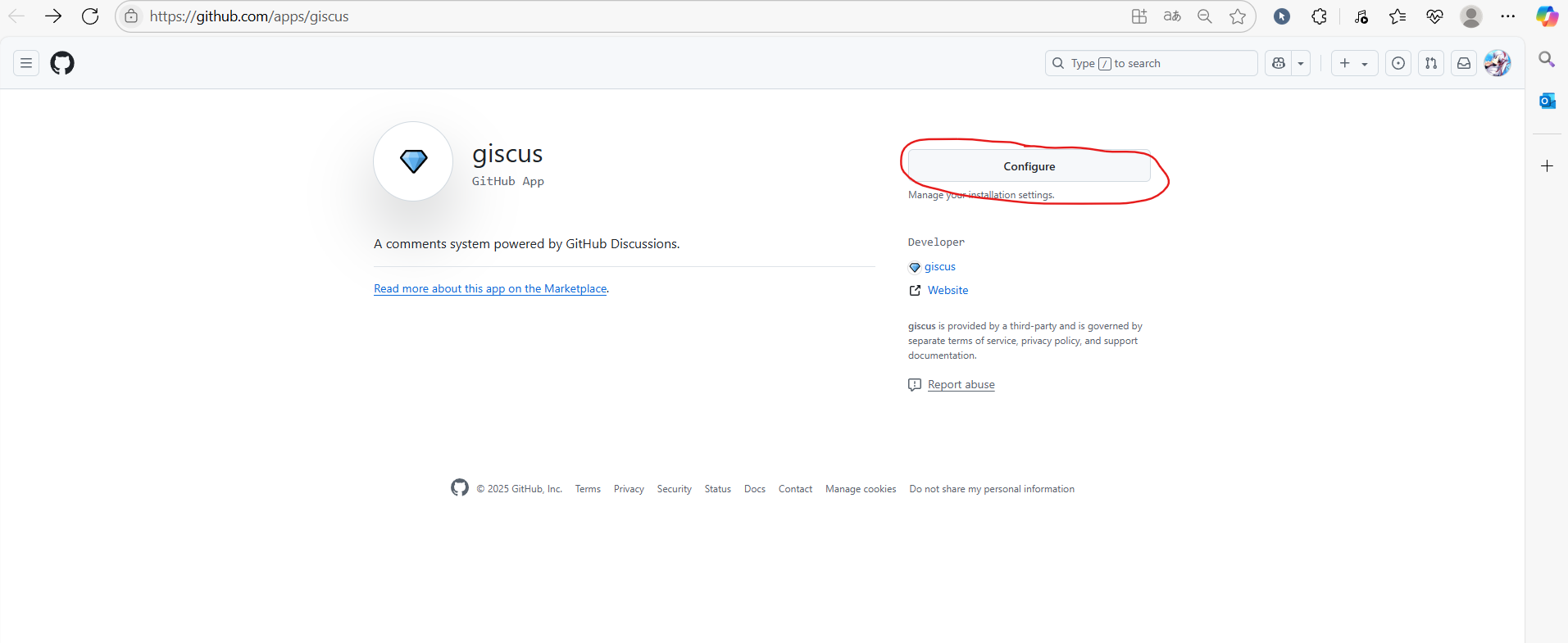
Task: Open the GitHub user avatar menu
Action: click(x=1498, y=63)
